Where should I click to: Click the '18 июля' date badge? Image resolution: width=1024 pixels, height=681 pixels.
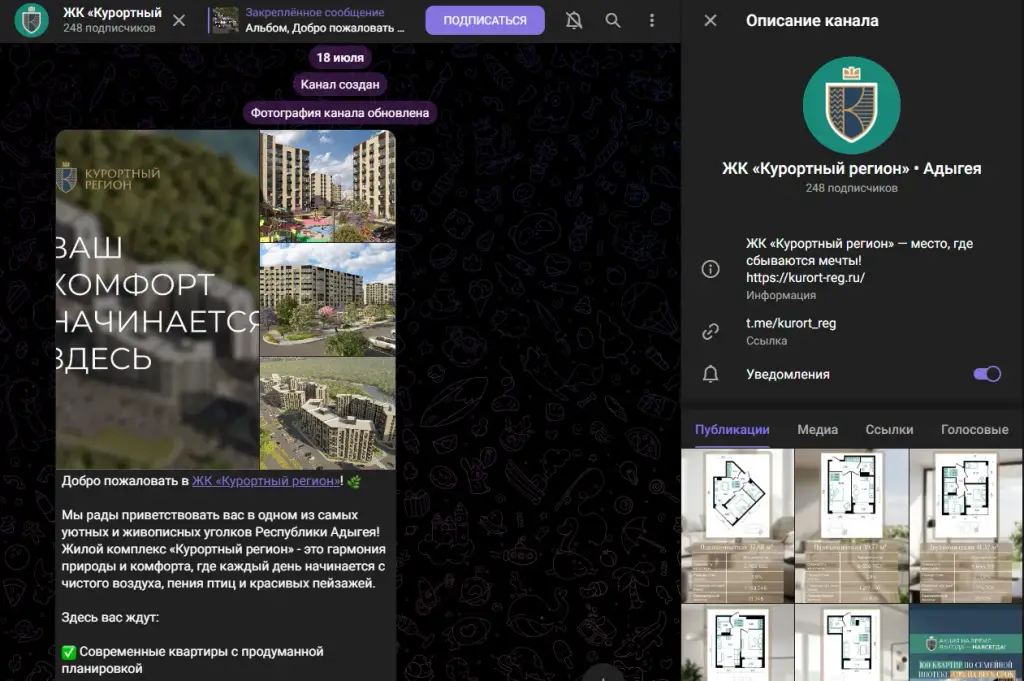[x=340, y=57]
